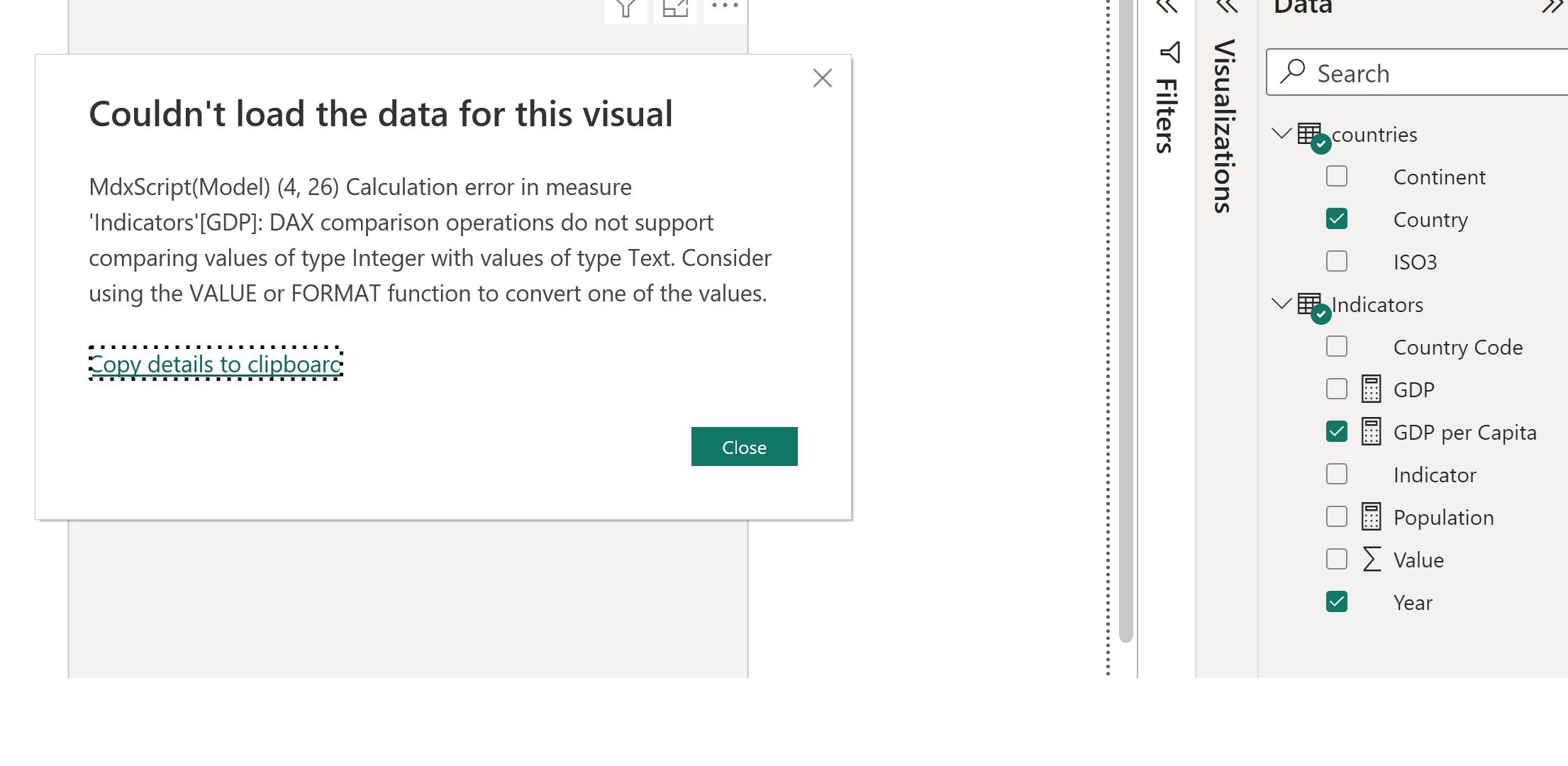1568x766 pixels.
Task: Select the Country Code field label
Action: point(1458,348)
